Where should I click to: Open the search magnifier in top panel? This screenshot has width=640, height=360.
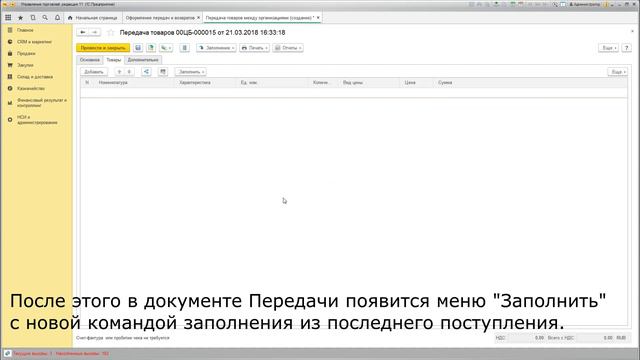[x=45, y=18]
